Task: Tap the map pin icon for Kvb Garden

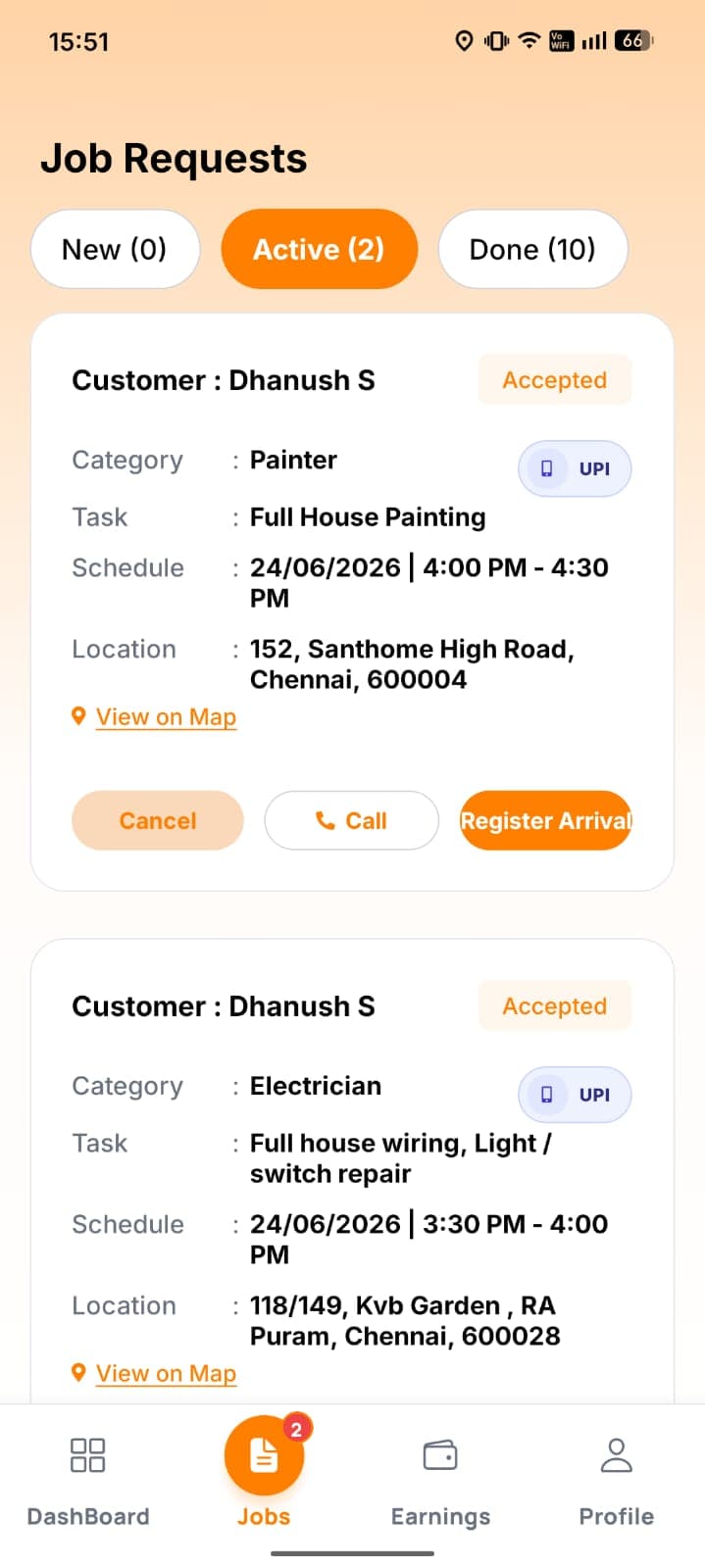Action: point(78,1373)
